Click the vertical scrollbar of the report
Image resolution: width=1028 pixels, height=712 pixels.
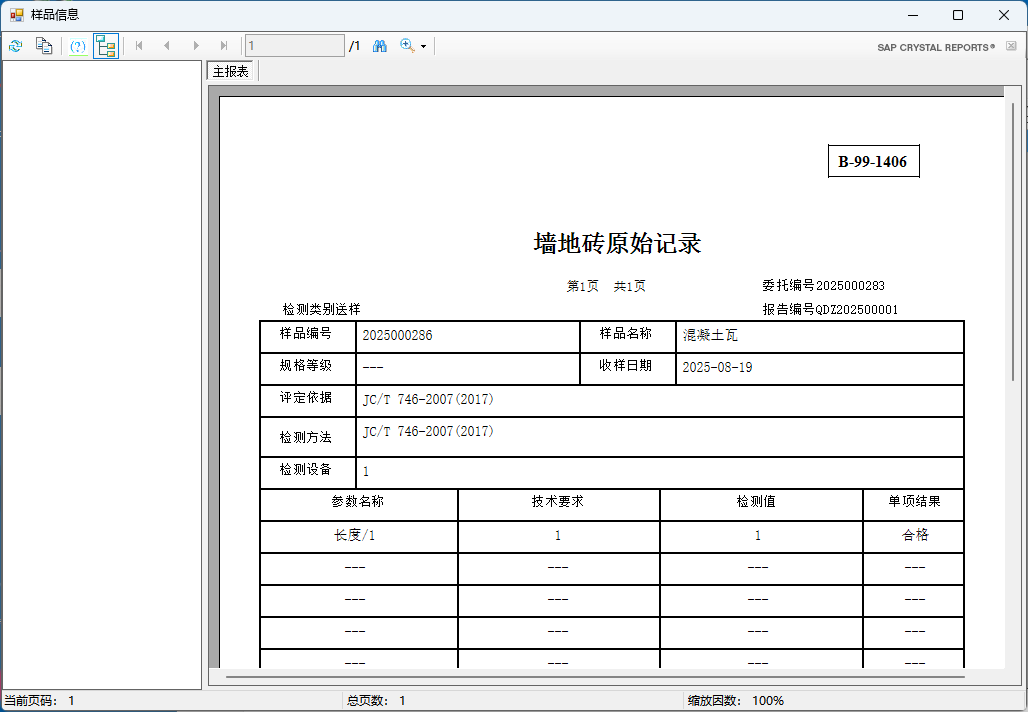[1014, 240]
